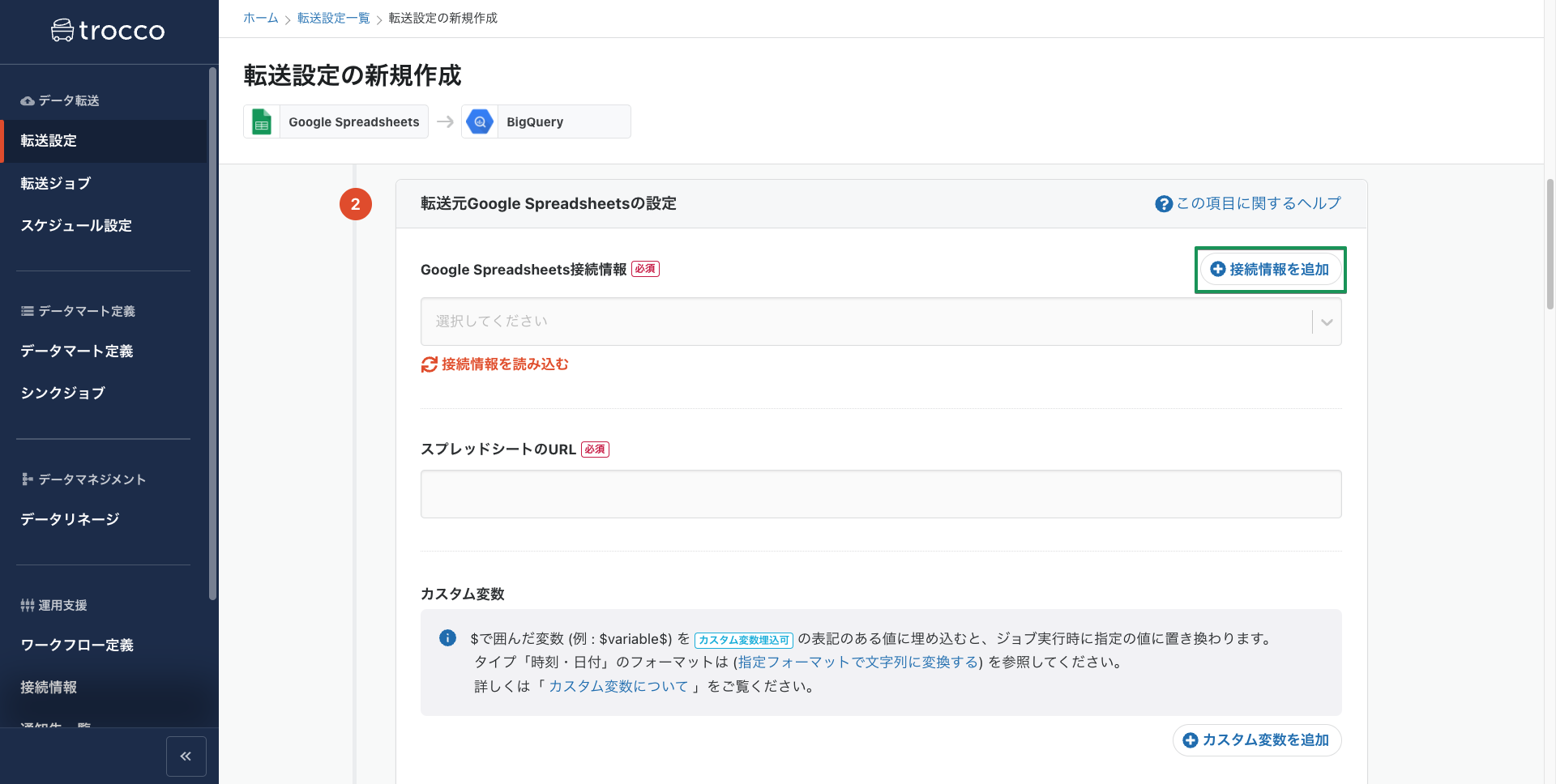Click the tree icon next to データマネジメント
The width and height of the screenshot is (1556, 784).
(28, 479)
